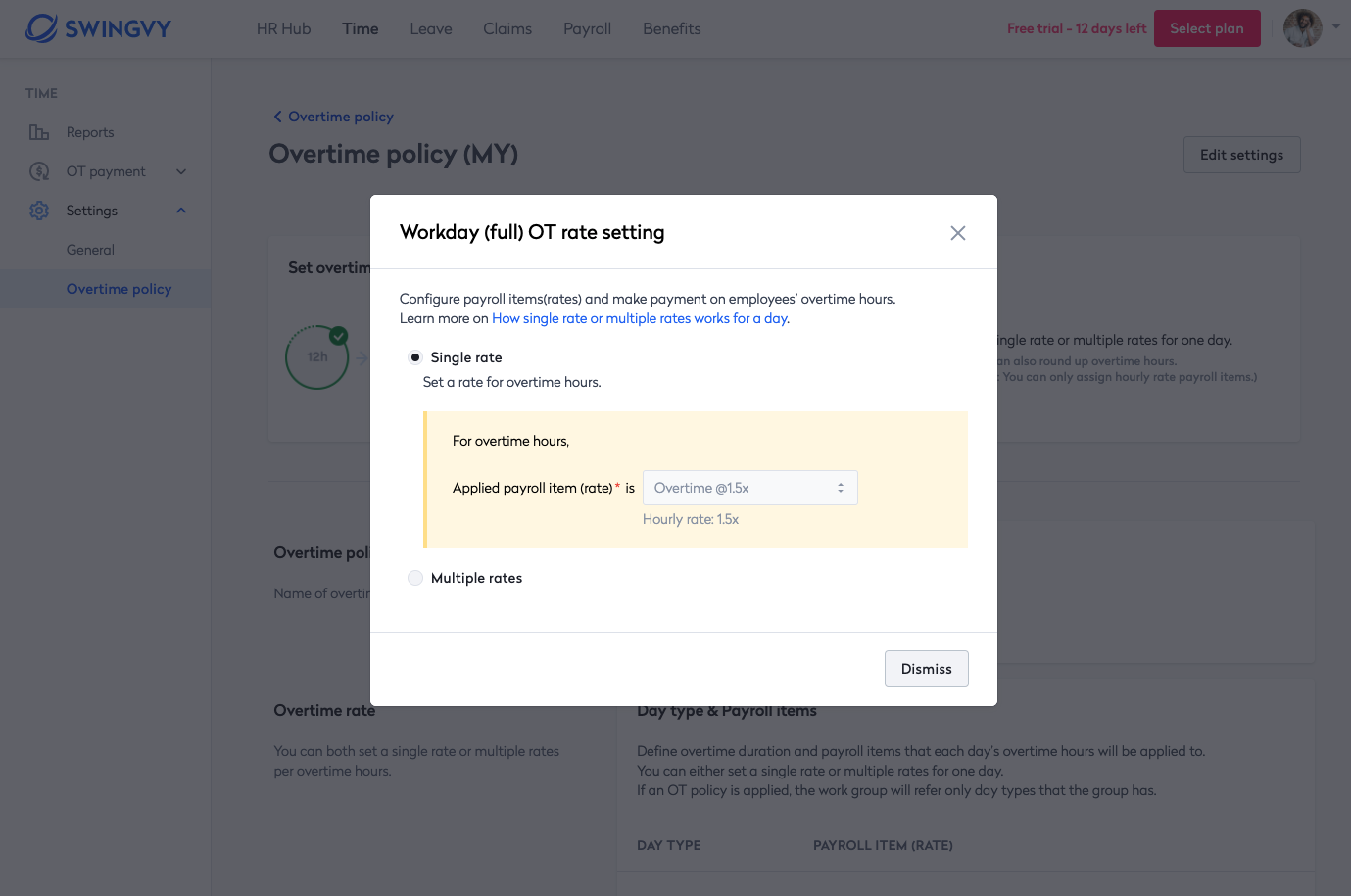Image resolution: width=1351 pixels, height=896 pixels.
Task: Click the OT payment dollar icon
Action: point(39,171)
